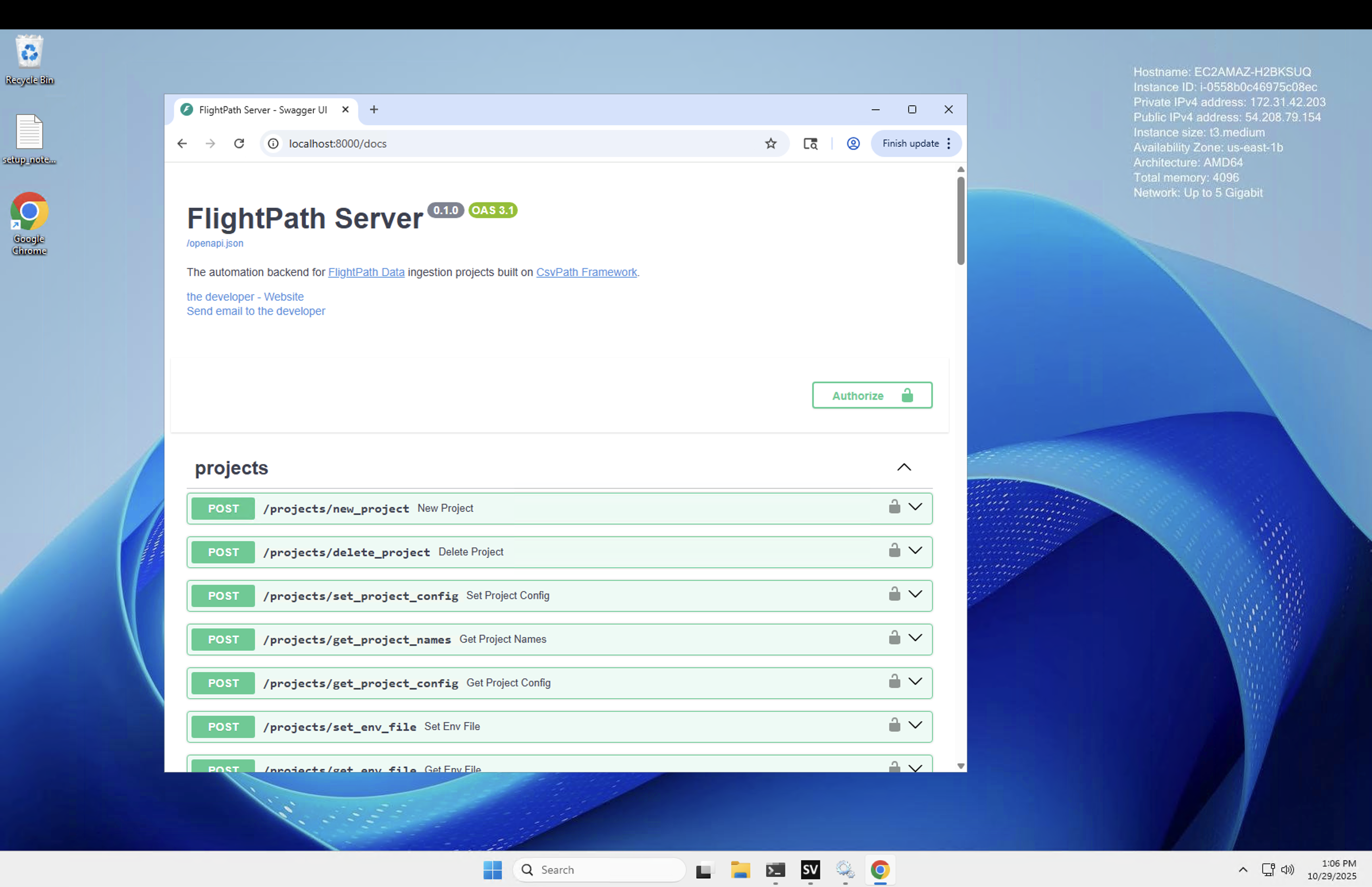The width and height of the screenshot is (1372, 887).
Task: Follow the CsvPath Framework link
Action: coord(586,272)
